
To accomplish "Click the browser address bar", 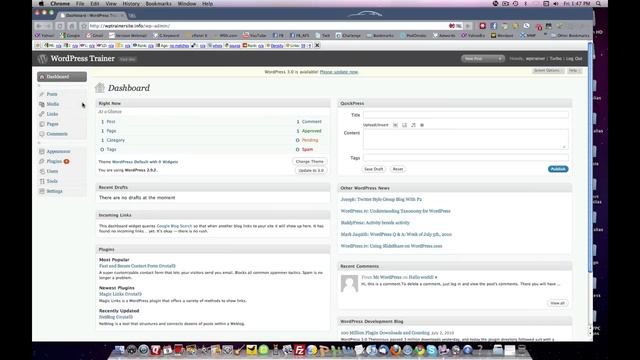I will coord(269,26).
